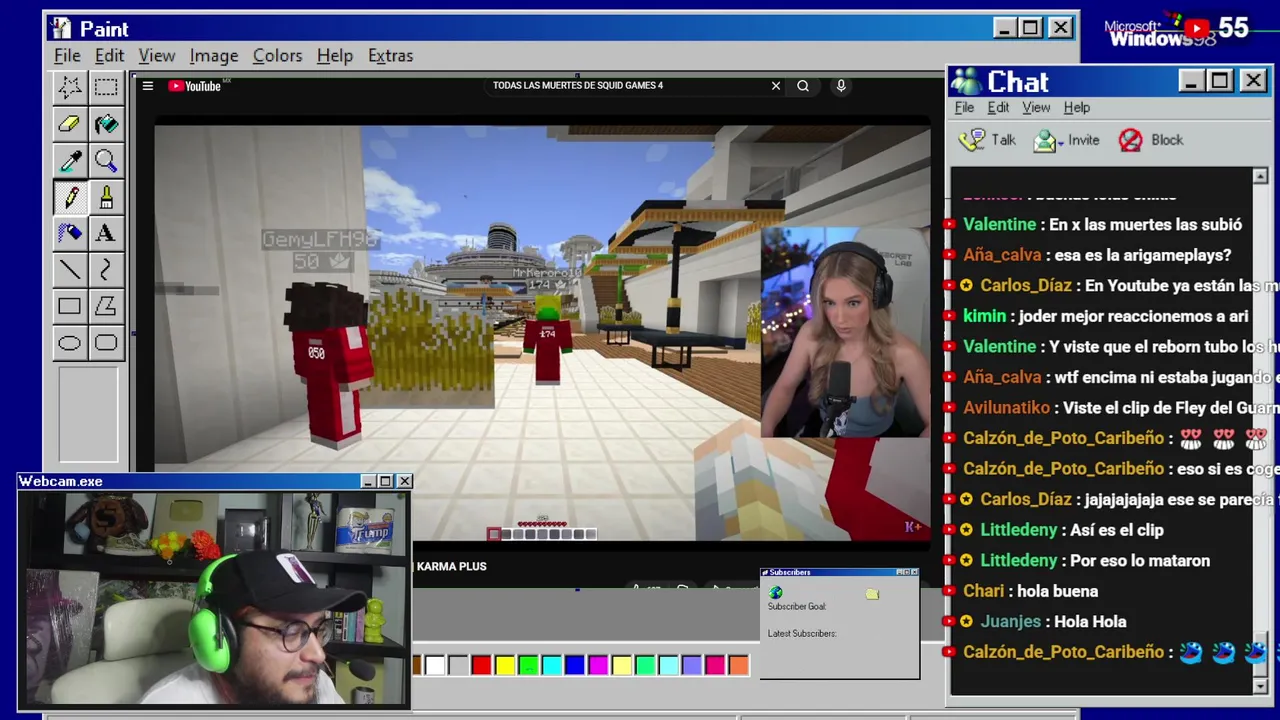Select the Rectangle shape tool

coord(69,306)
